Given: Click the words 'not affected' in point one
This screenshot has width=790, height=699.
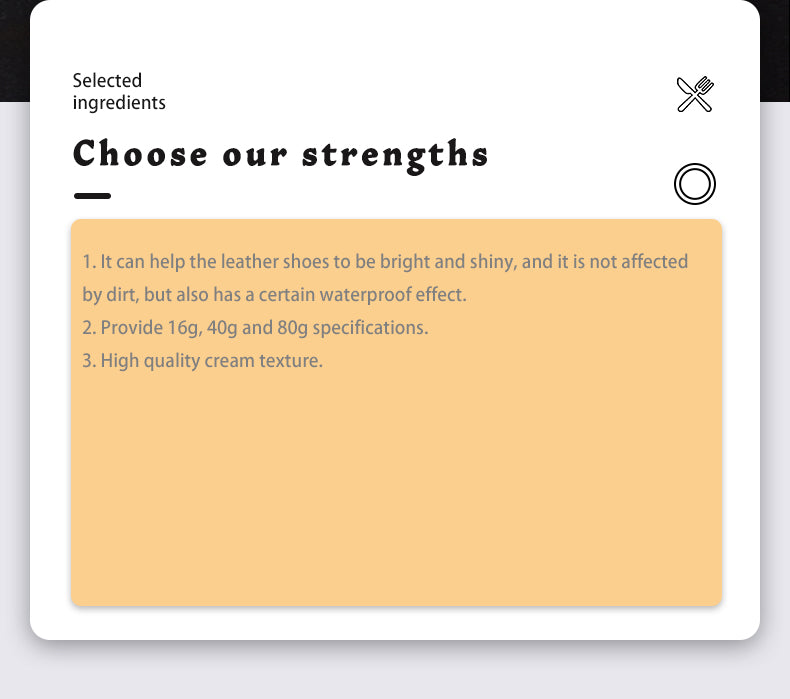Looking at the screenshot, I should click(639, 262).
